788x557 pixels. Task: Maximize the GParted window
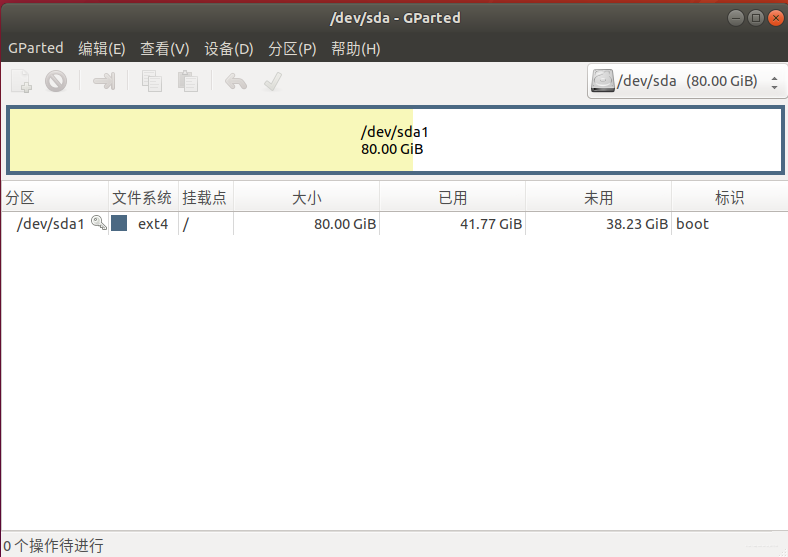coord(755,19)
